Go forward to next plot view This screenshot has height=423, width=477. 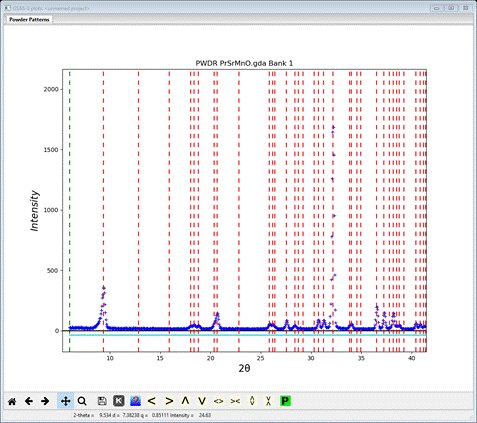click(45, 401)
